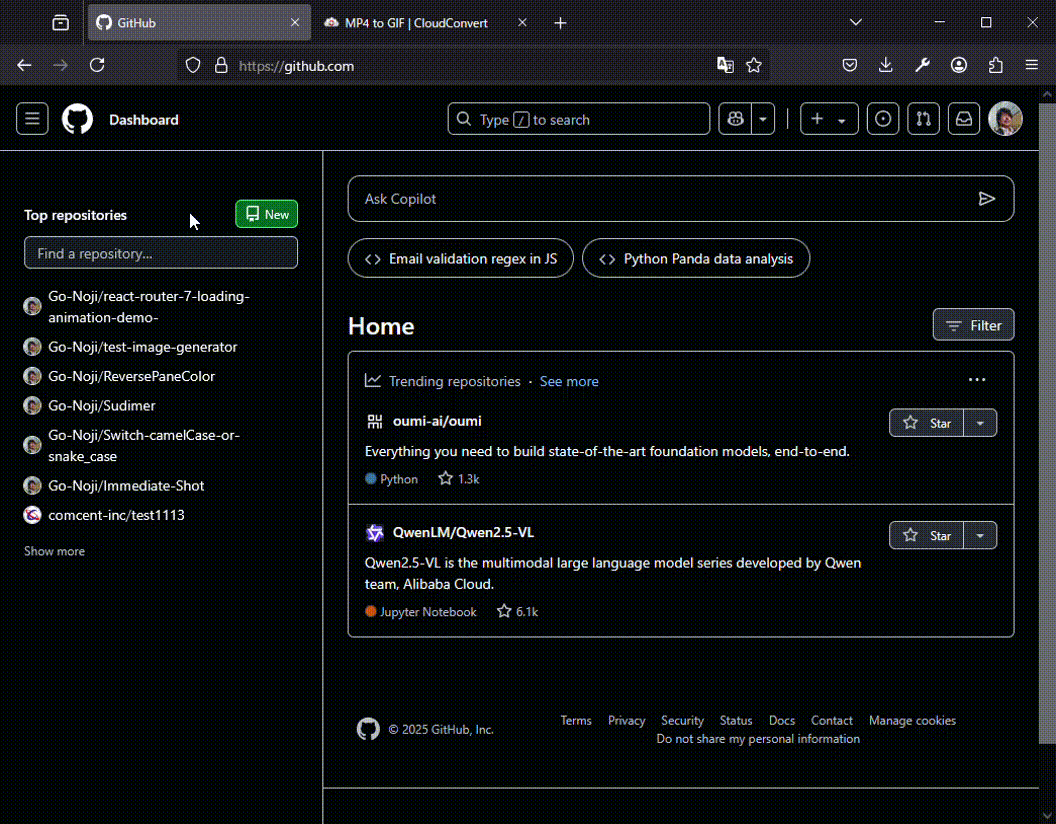Screen dimensions: 1056x824
Task: Bookmark this page with the star icon
Action: pyautogui.click(x=754, y=65)
